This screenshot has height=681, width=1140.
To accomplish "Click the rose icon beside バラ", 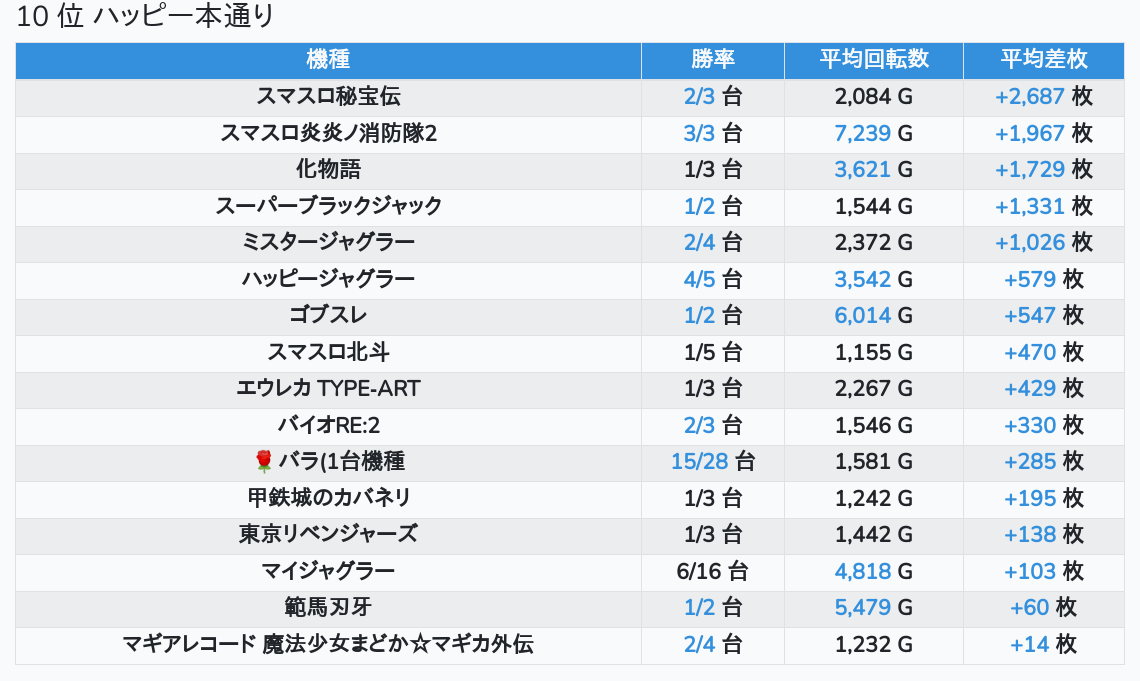I will tap(264, 461).
